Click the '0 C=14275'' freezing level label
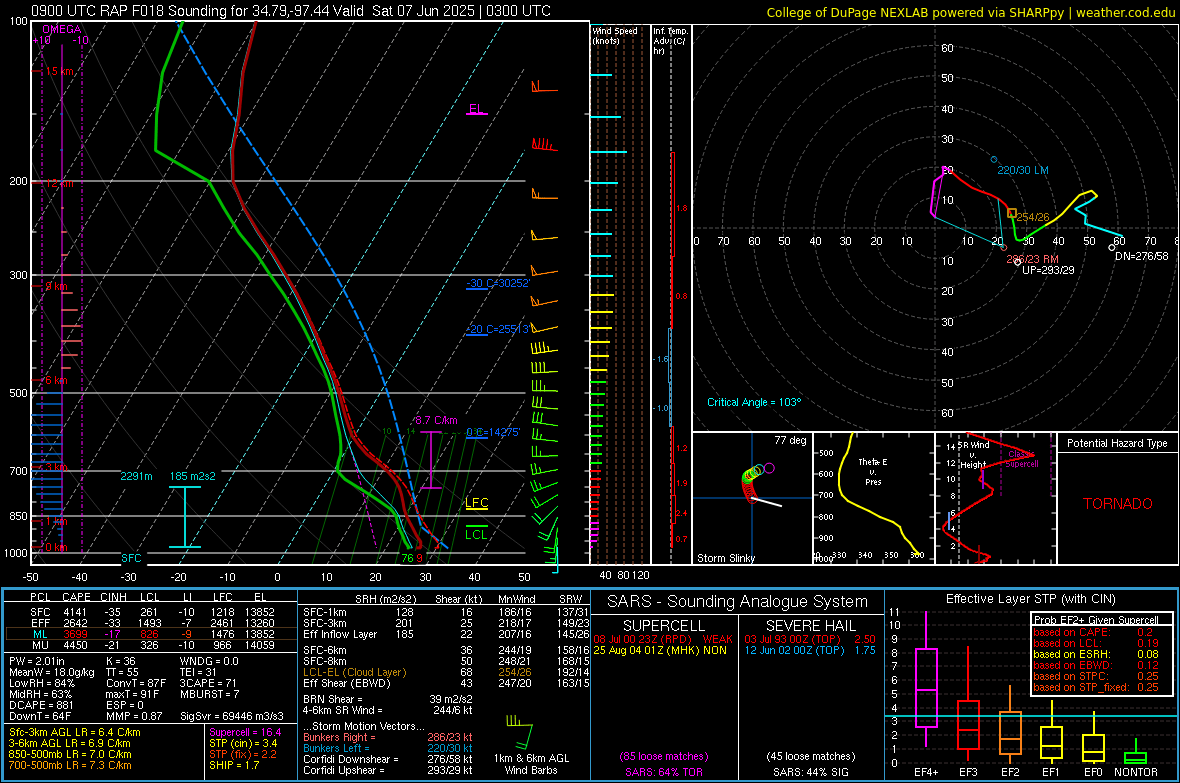This screenshot has height=783, width=1180. pos(492,432)
